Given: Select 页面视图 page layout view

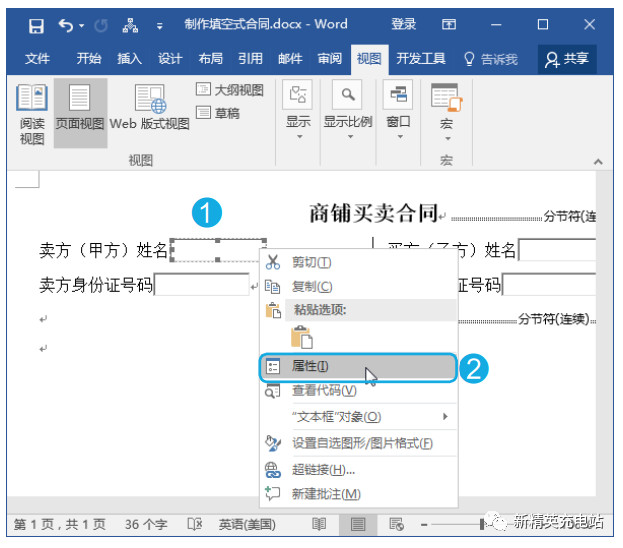Looking at the screenshot, I should [x=80, y=113].
